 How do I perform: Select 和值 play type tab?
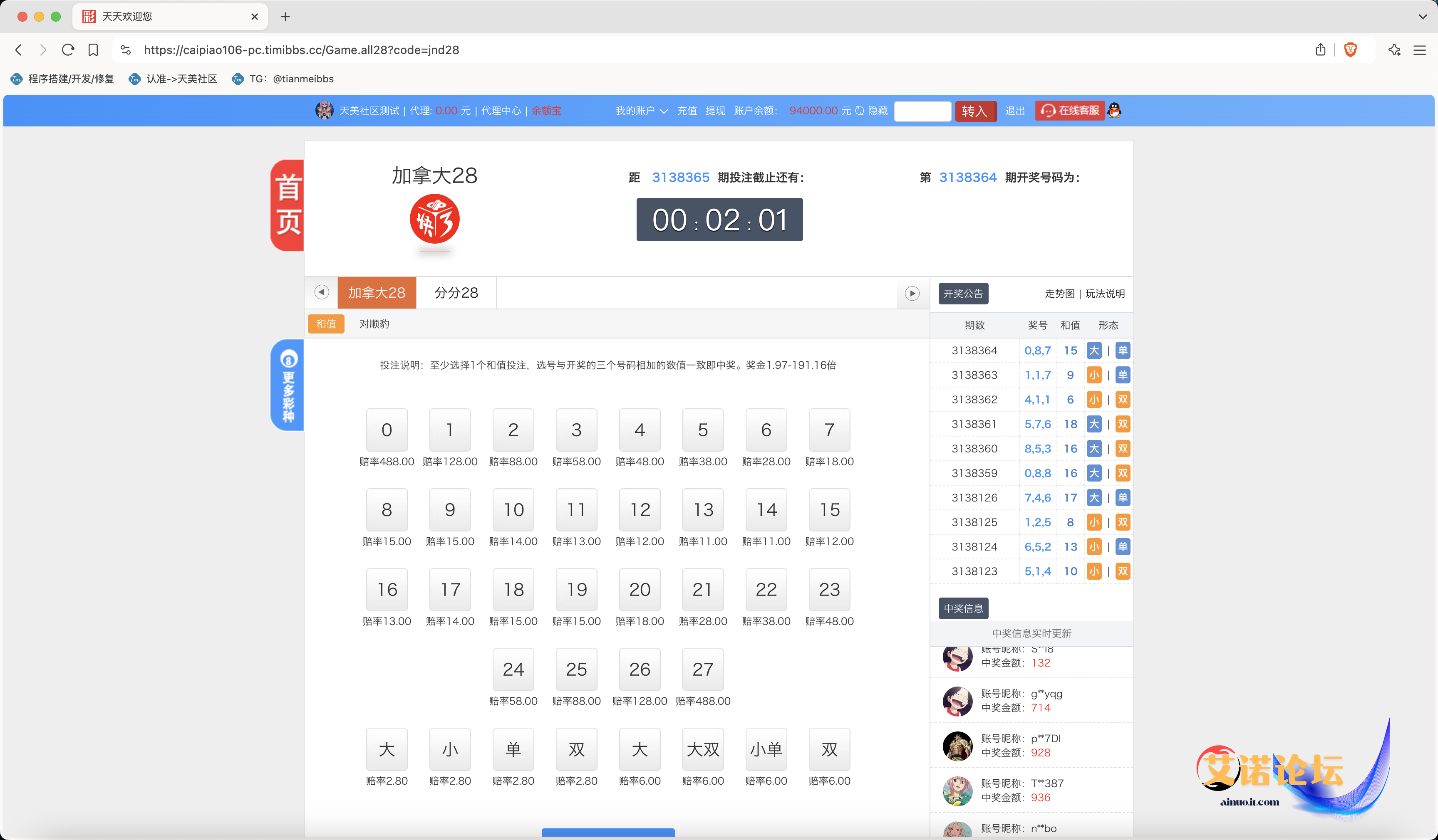(326, 324)
